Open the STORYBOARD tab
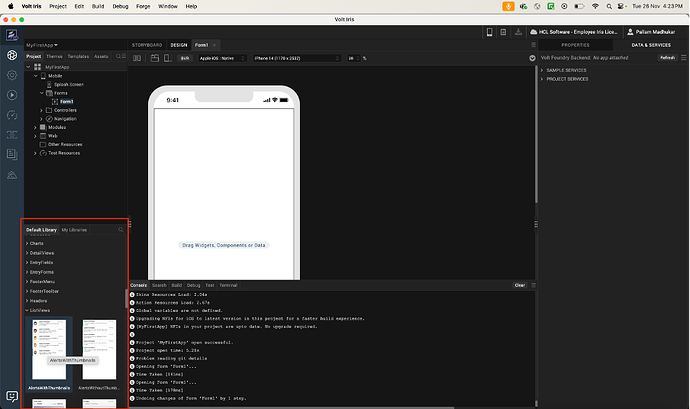 tap(147, 45)
